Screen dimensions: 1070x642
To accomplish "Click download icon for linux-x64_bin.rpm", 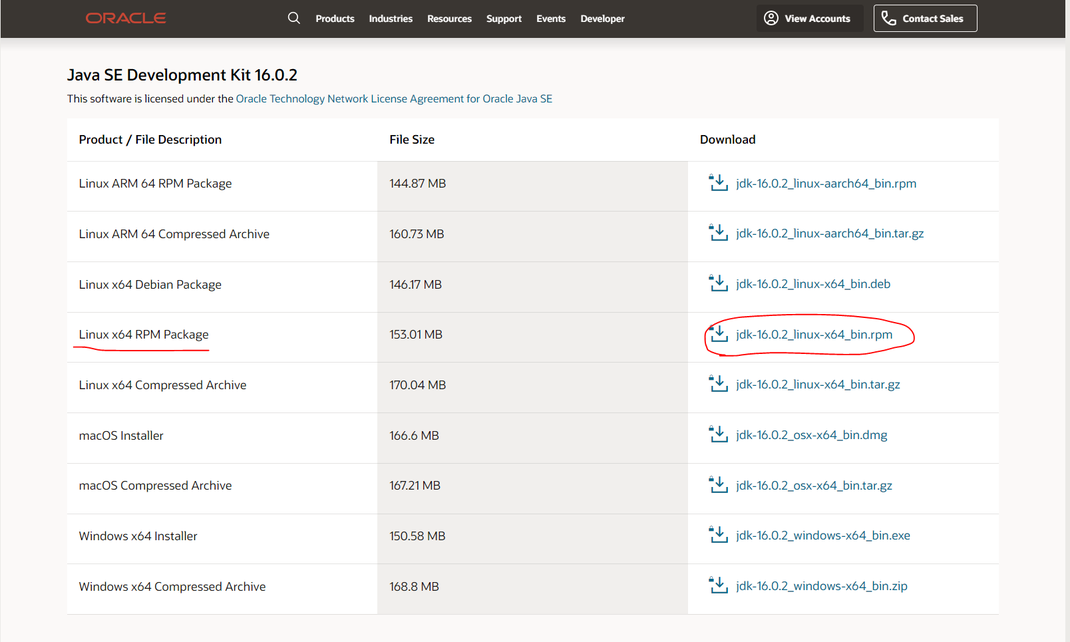I will click(x=719, y=334).
